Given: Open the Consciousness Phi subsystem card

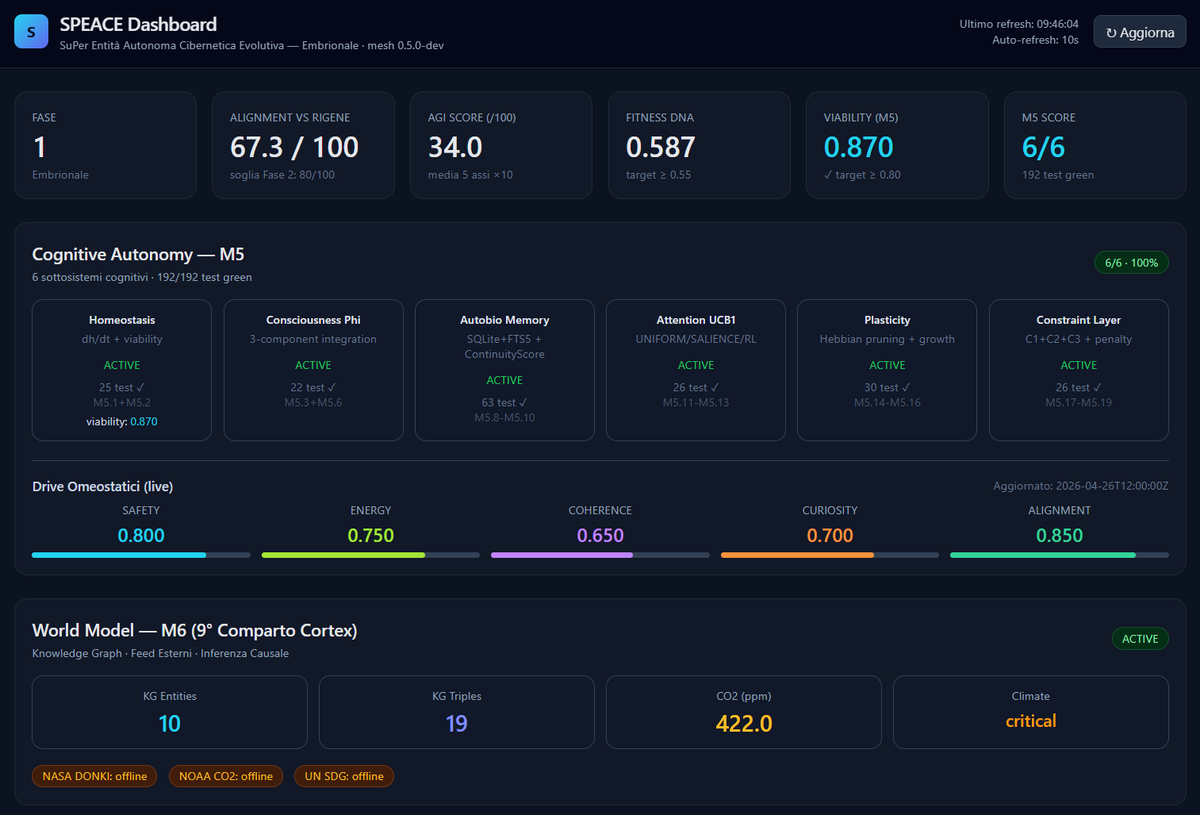Looking at the screenshot, I should [313, 370].
